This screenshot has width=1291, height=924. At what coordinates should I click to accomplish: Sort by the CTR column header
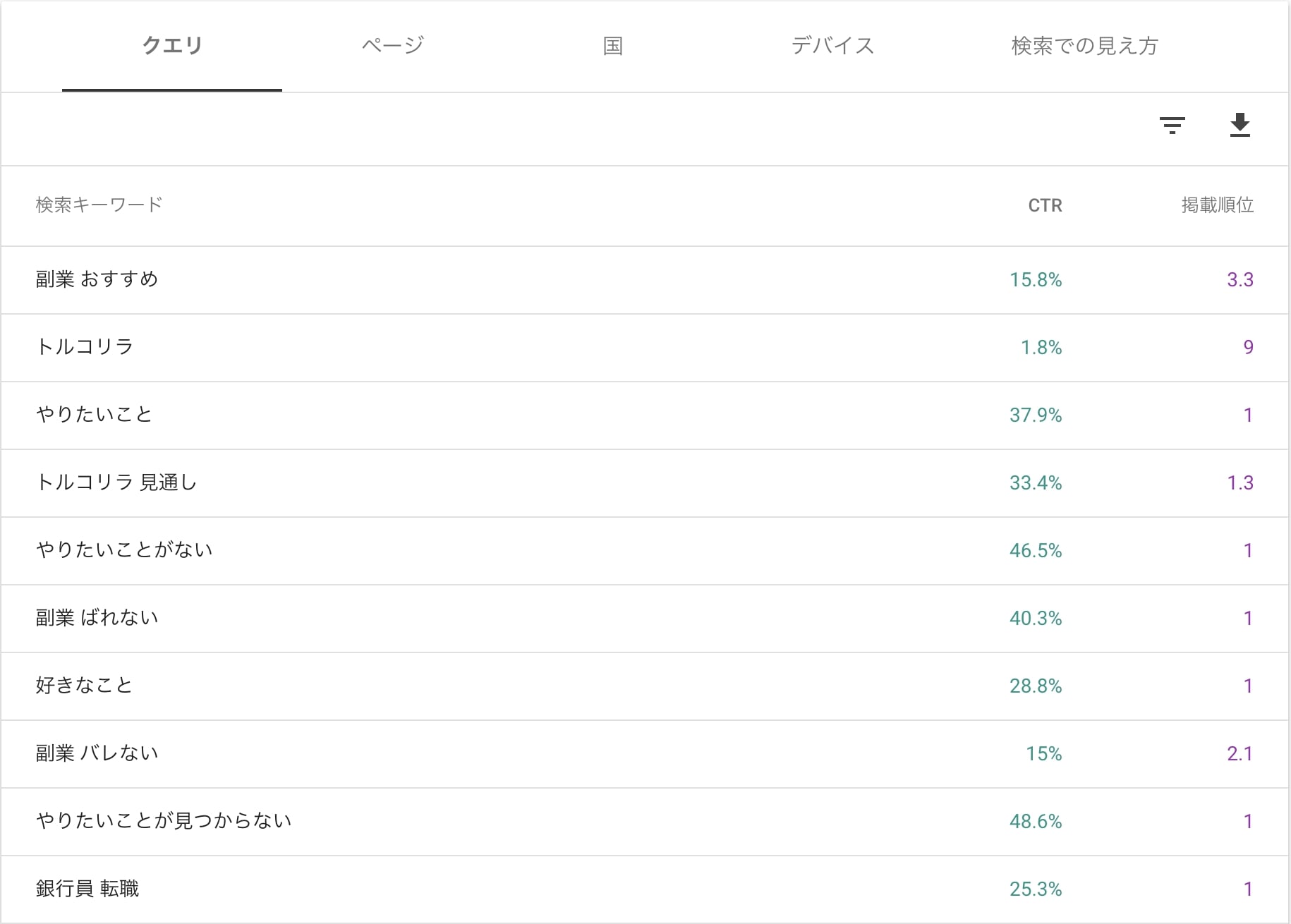(x=1045, y=205)
